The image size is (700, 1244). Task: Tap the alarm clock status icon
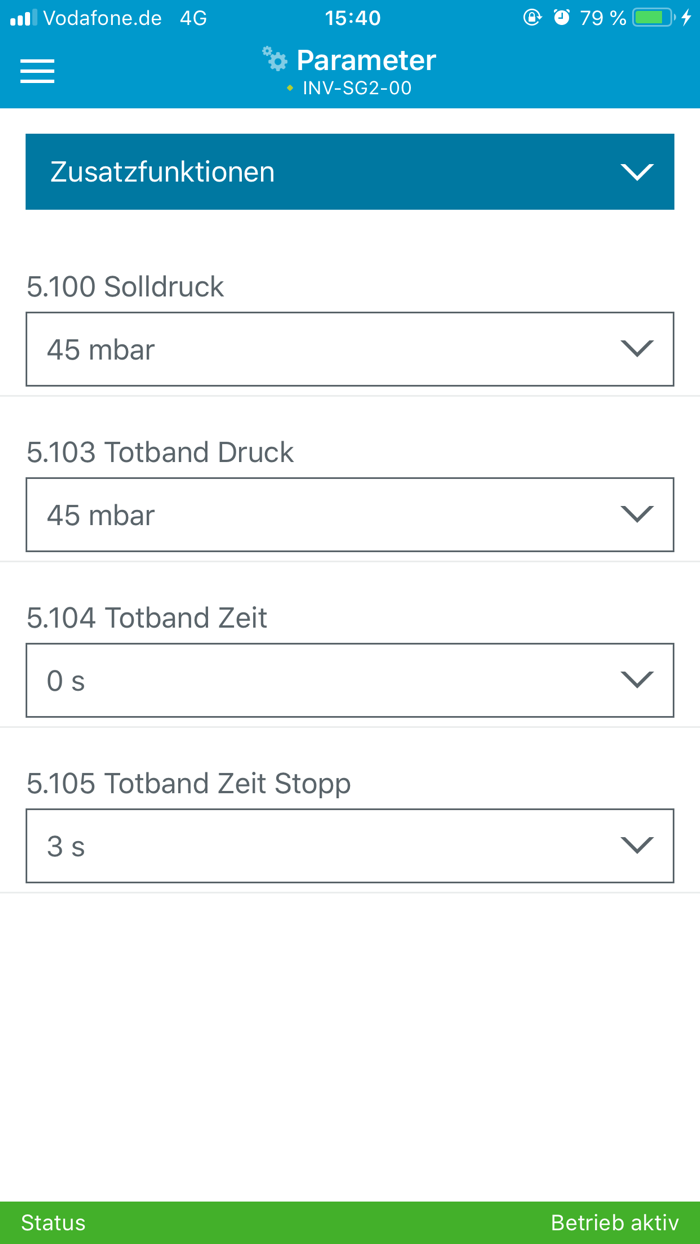pos(562,18)
